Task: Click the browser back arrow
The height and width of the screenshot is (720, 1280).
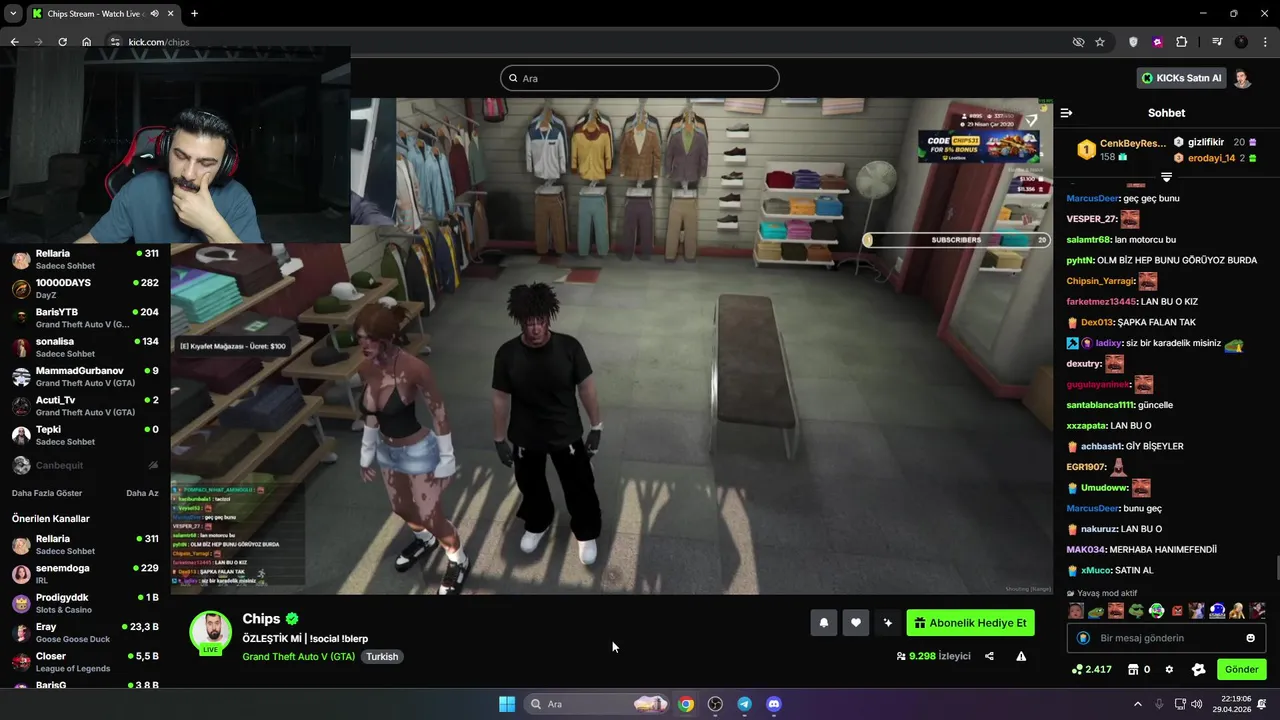Action: (x=14, y=42)
